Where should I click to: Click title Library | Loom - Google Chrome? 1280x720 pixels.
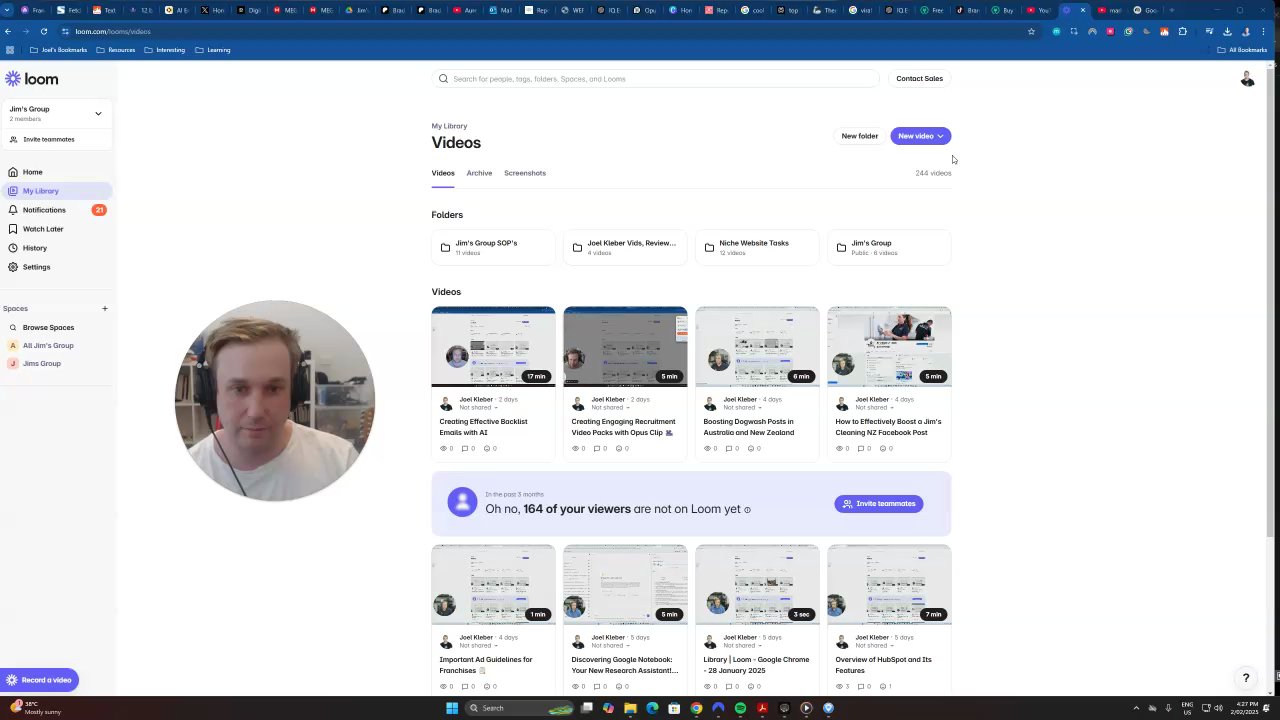coord(756,665)
